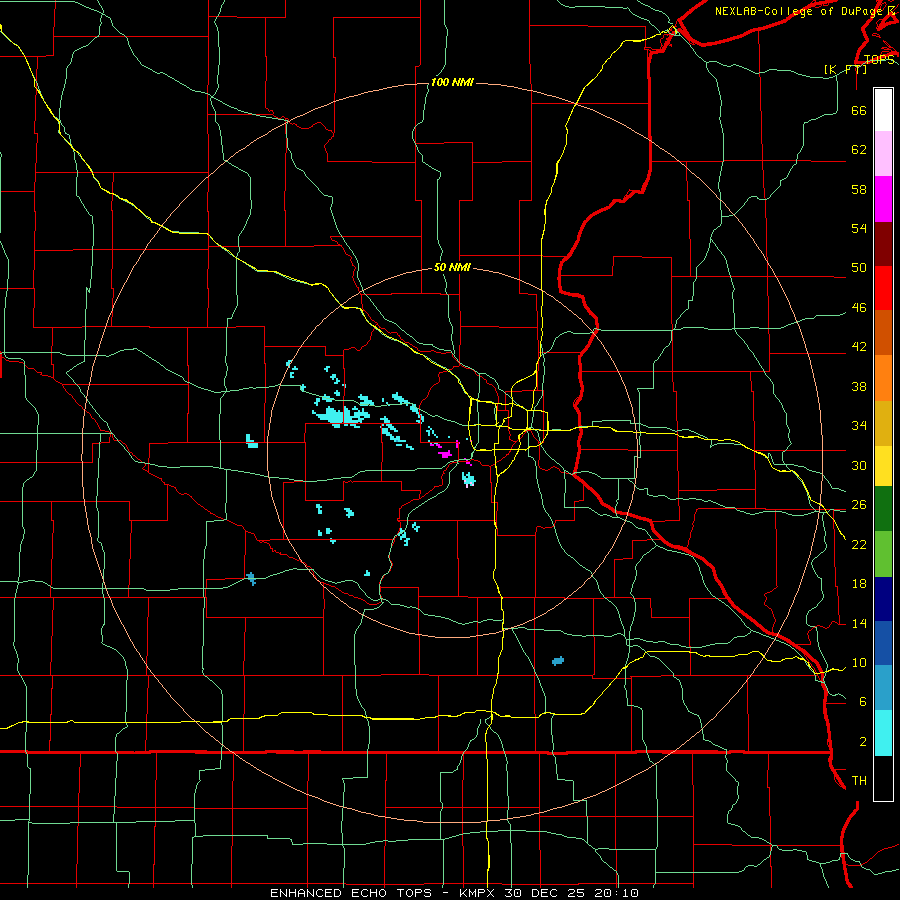Image resolution: width=900 pixels, height=900 pixels.
Task: Click the "TOPS" legend heading
Action: click(879, 60)
